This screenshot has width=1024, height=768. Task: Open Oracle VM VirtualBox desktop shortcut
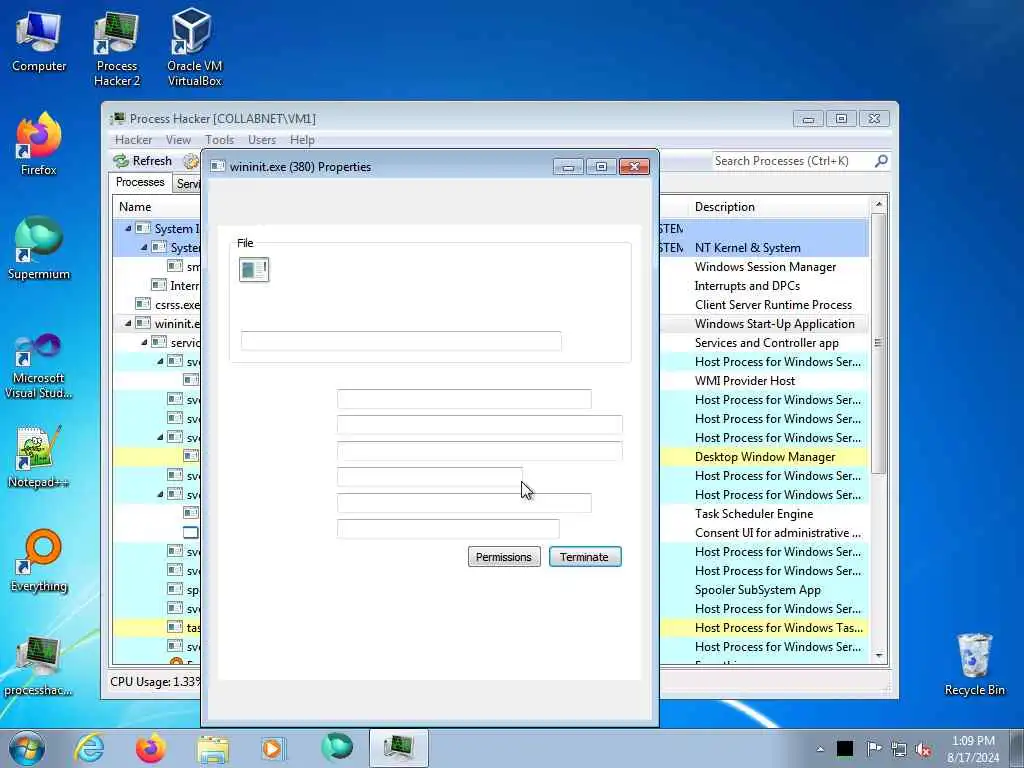pos(194,48)
